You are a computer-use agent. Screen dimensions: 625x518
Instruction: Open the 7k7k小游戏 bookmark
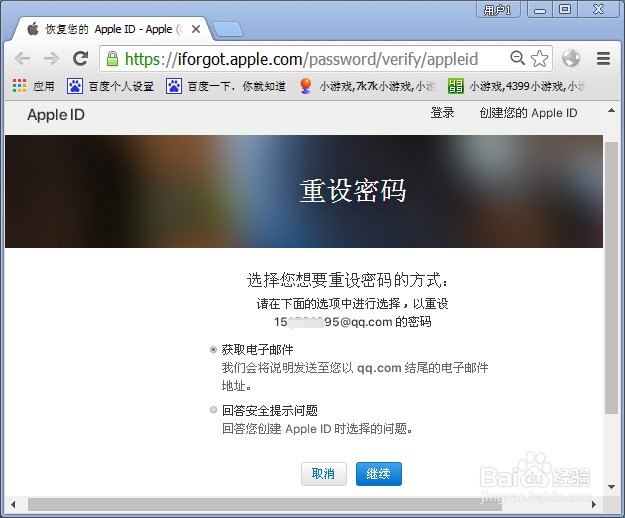(x=367, y=86)
